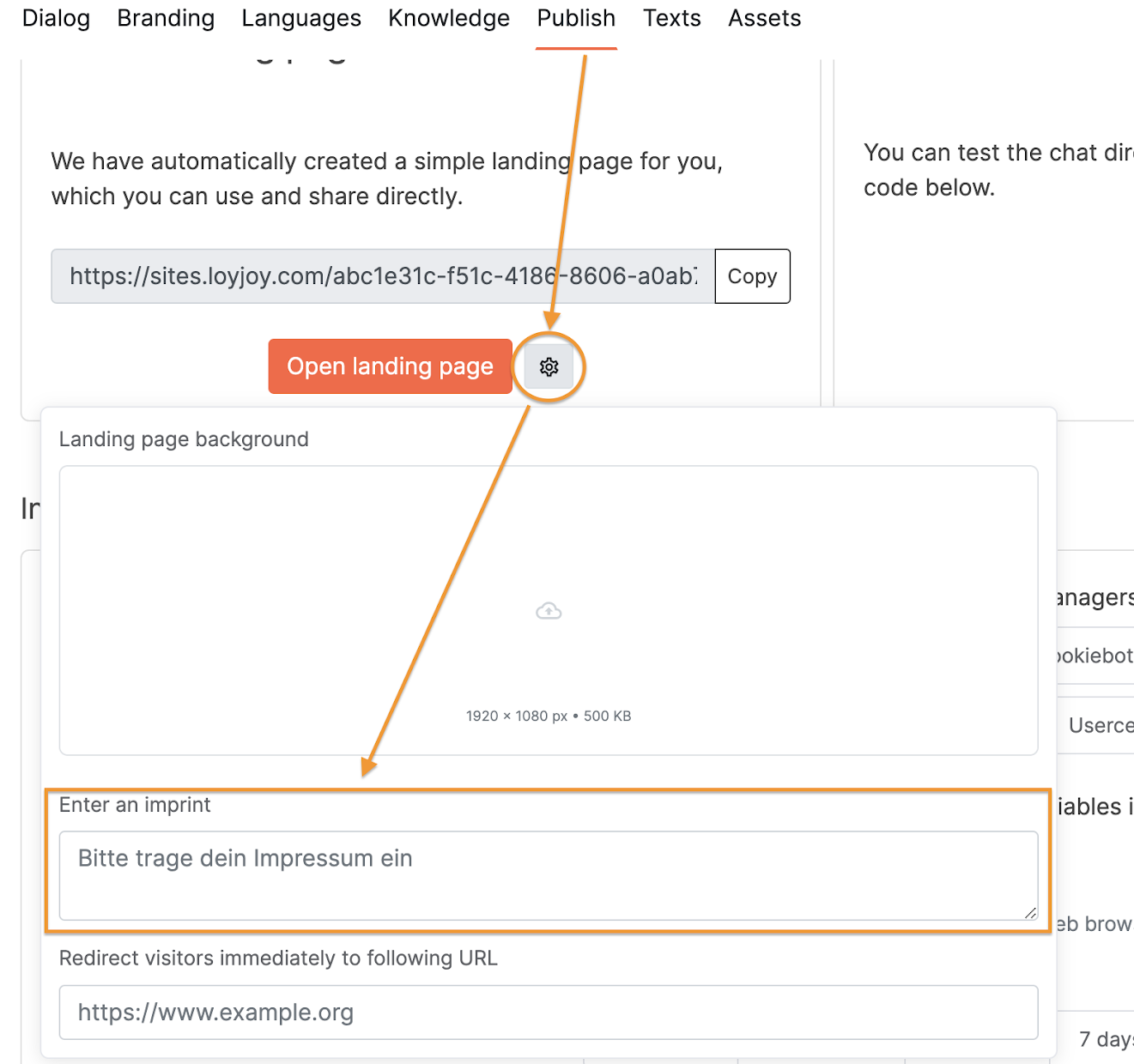Click the cloud upload icon for background
Viewport: 1134px width, 1064px height.
tap(549, 611)
